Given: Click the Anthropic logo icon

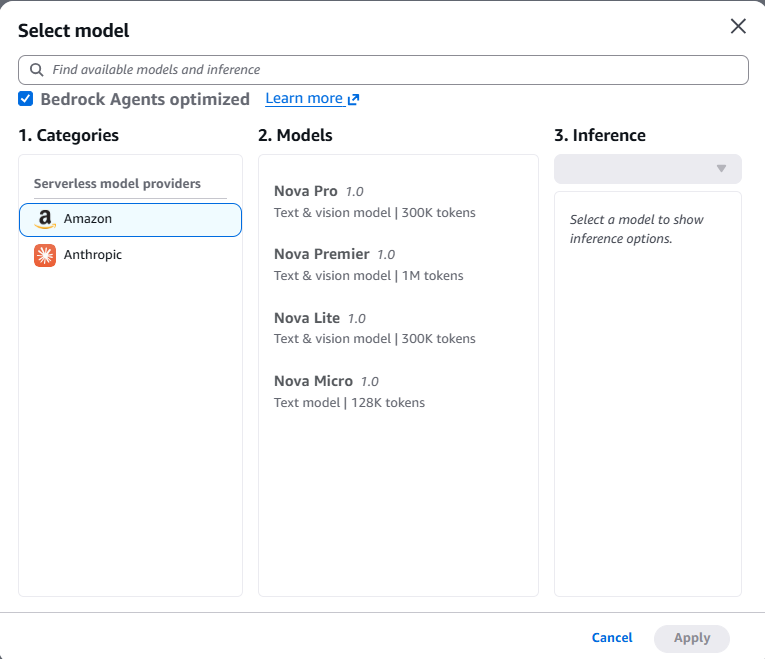Looking at the screenshot, I should (45, 255).
